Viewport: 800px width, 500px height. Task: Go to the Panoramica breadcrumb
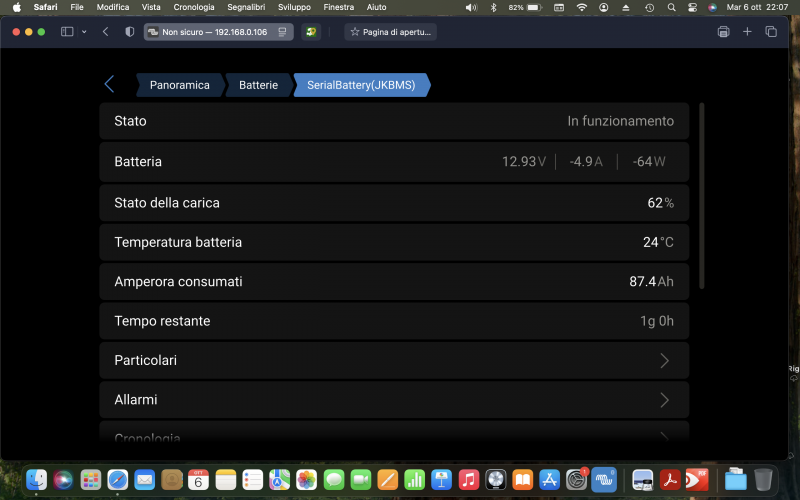coord(180,85)
